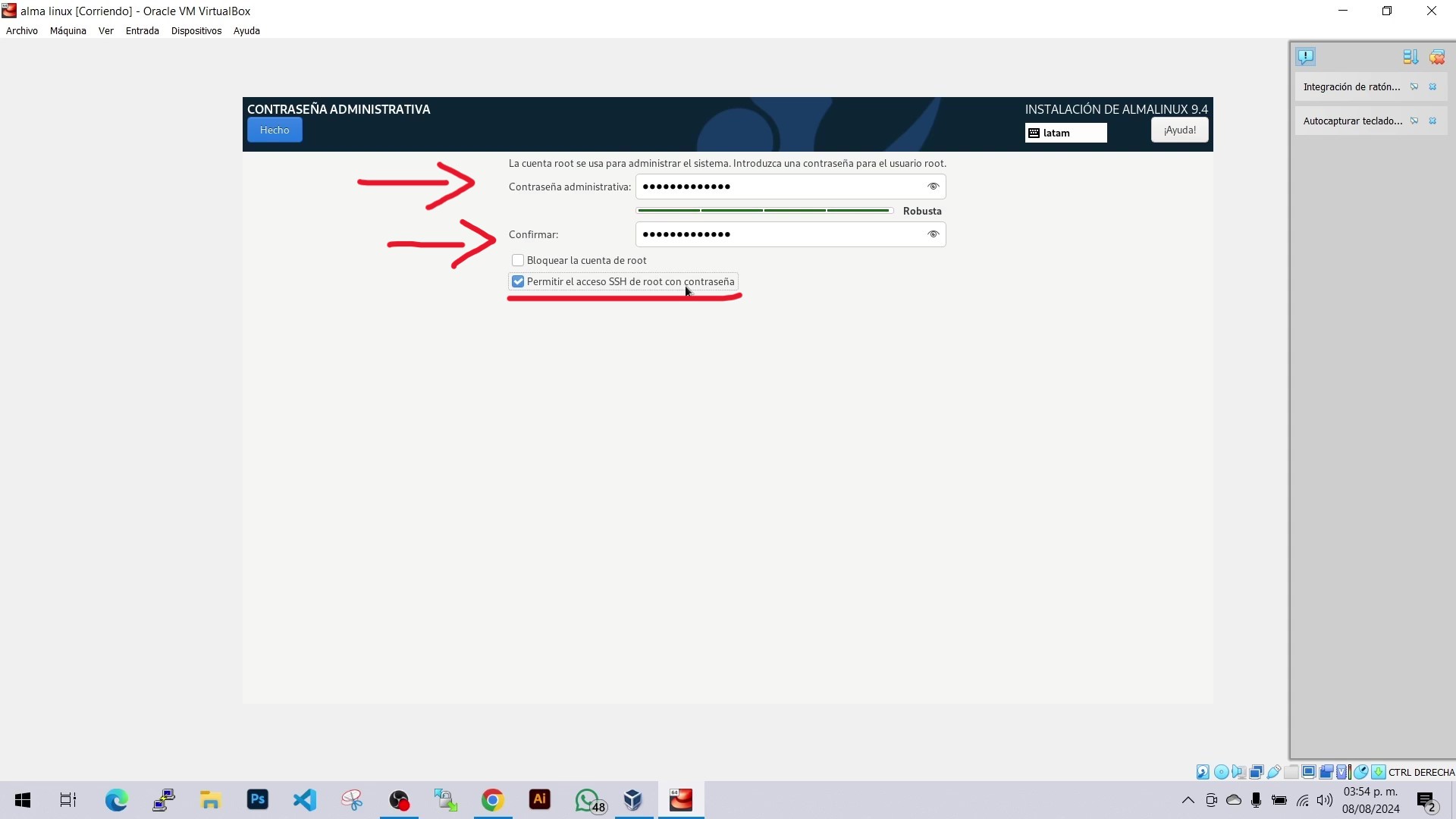Click speech-bubble icon on Integración de ratón notification
The width and height of the screenshot is (1456, 819).
[1414, 87]
